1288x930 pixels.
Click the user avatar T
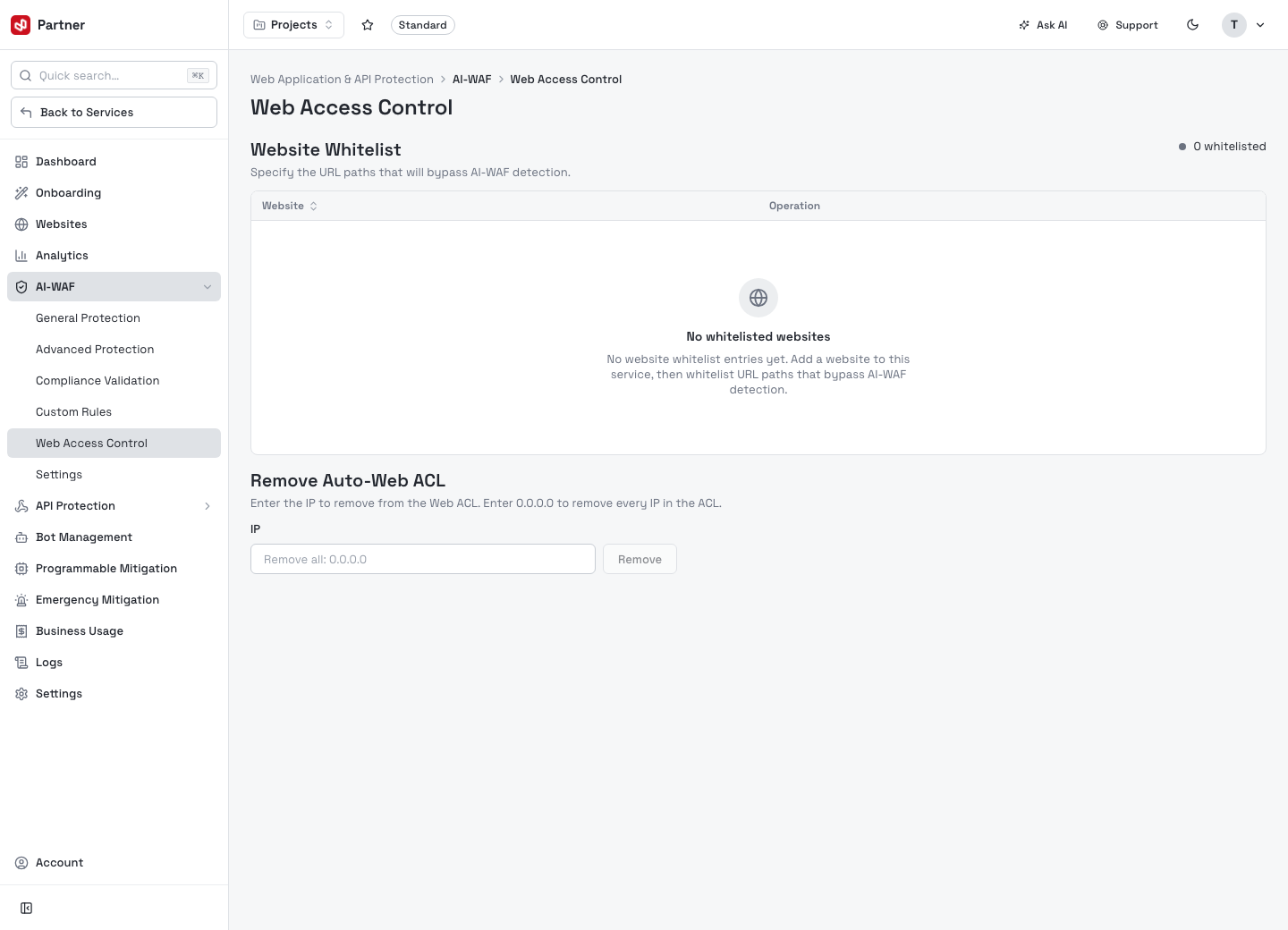tap(1234, 25)
